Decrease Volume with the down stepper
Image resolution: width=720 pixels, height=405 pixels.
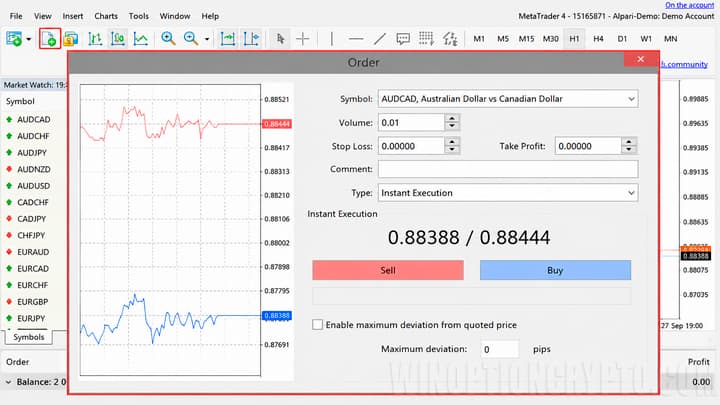coord(452,126)
